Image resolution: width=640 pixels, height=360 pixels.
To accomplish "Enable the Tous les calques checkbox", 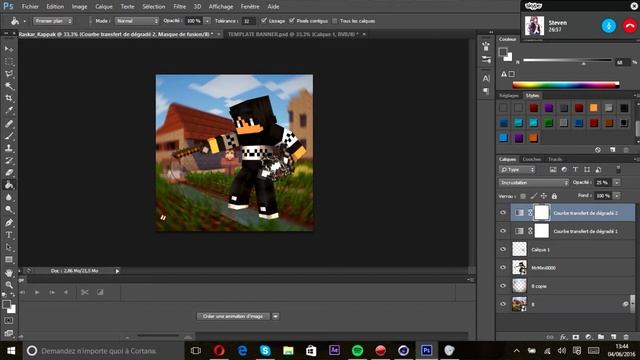I will 335,20.
